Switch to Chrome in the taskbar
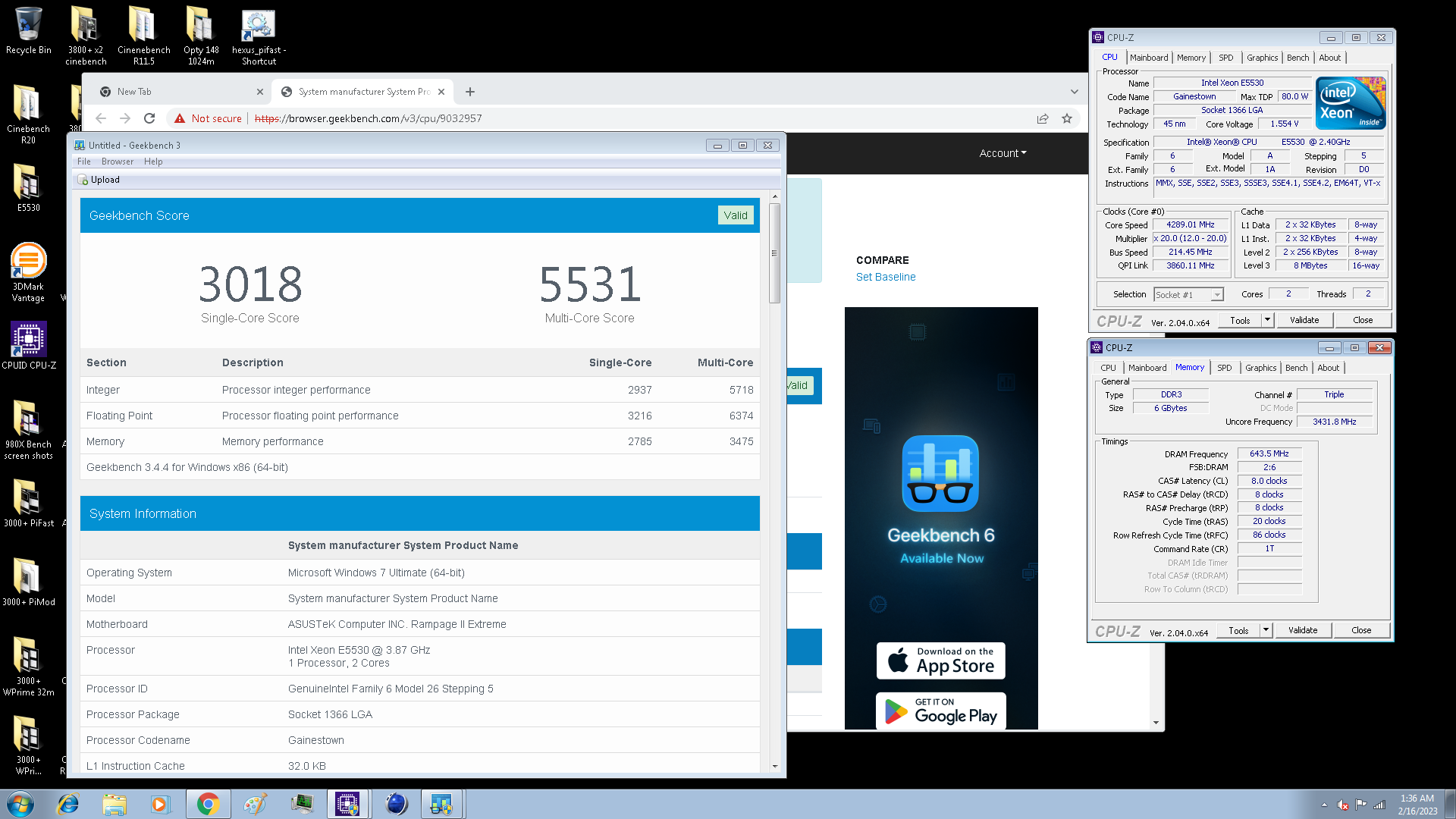 click(208, 804)
